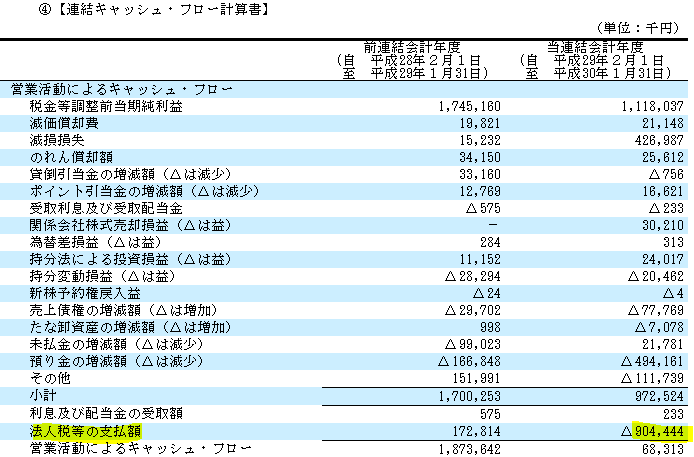The width and height of the screenshot is (694, 457).
Task: Click the value △20,462
Action: click(656, 277)
